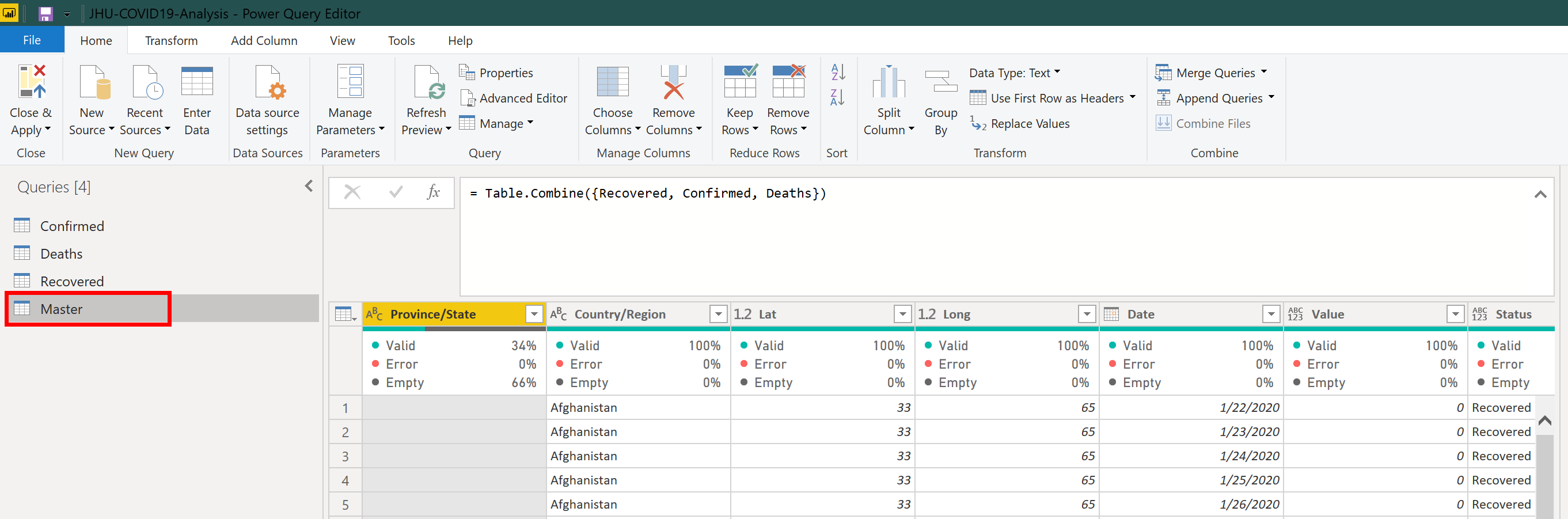Click Country/Region cell in row 5

639,505
